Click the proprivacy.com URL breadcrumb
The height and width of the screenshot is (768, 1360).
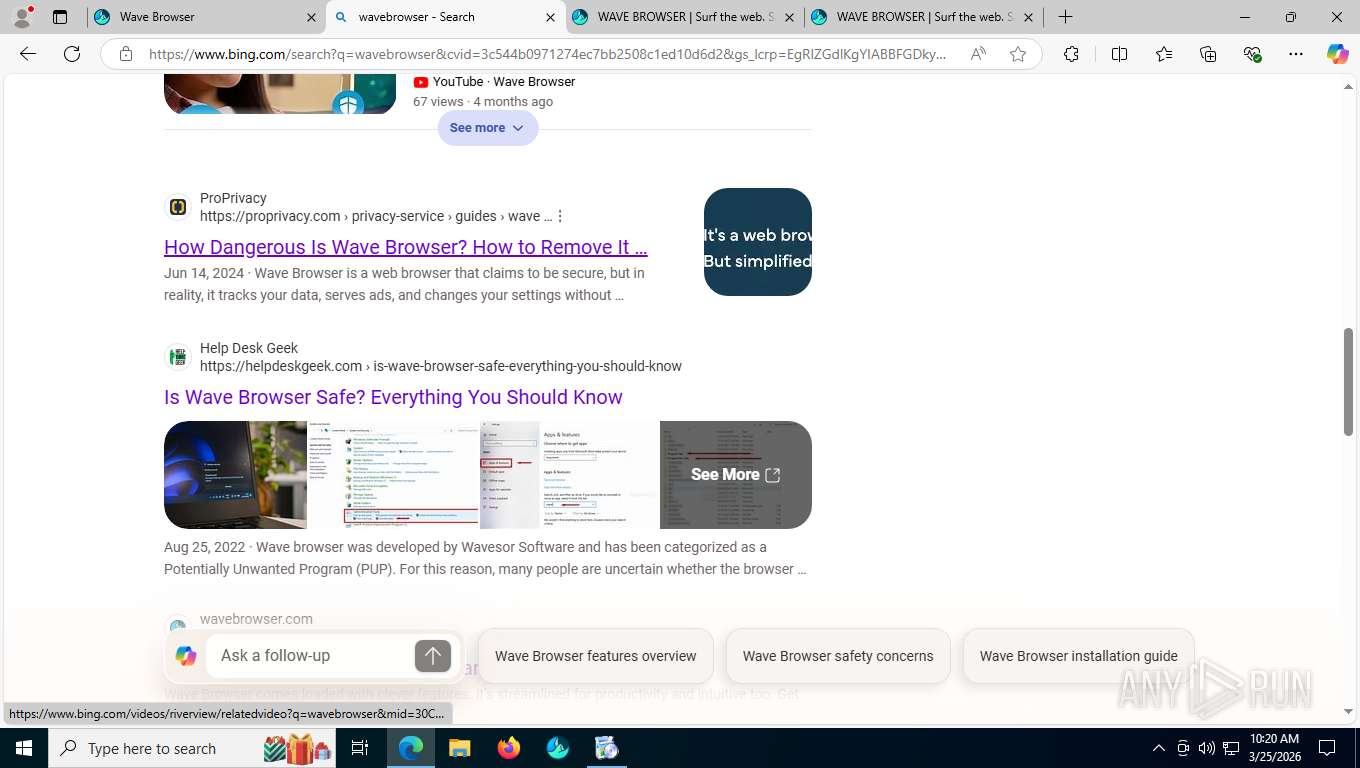pyautogui.click(x=376, y=216)
